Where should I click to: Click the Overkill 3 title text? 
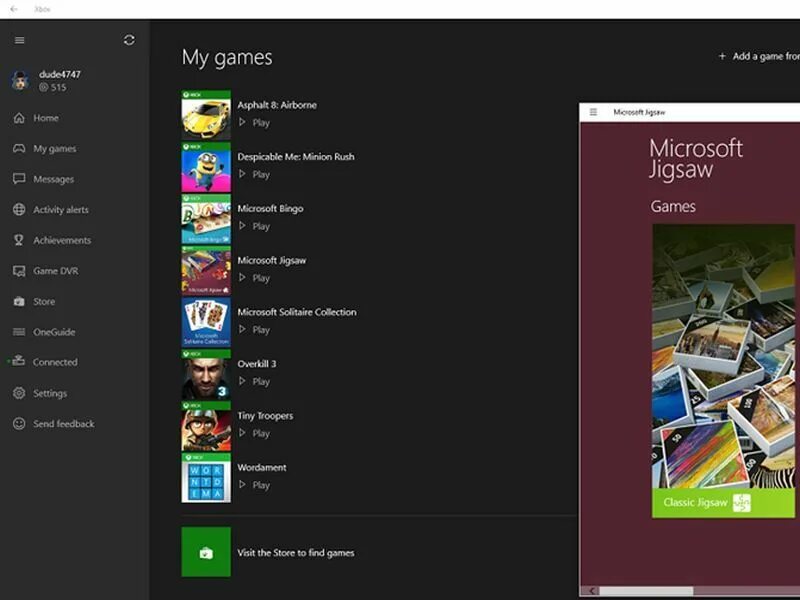[257, 364]
